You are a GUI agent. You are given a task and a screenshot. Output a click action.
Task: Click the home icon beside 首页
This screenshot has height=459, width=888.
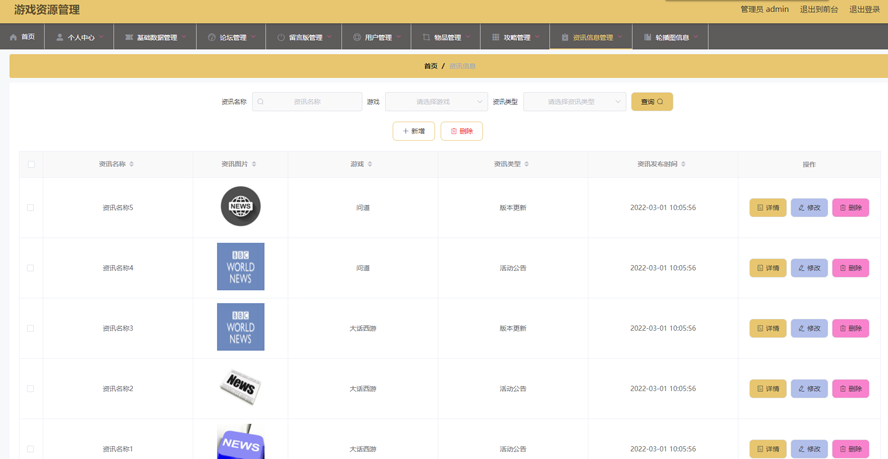click(13, 37)
